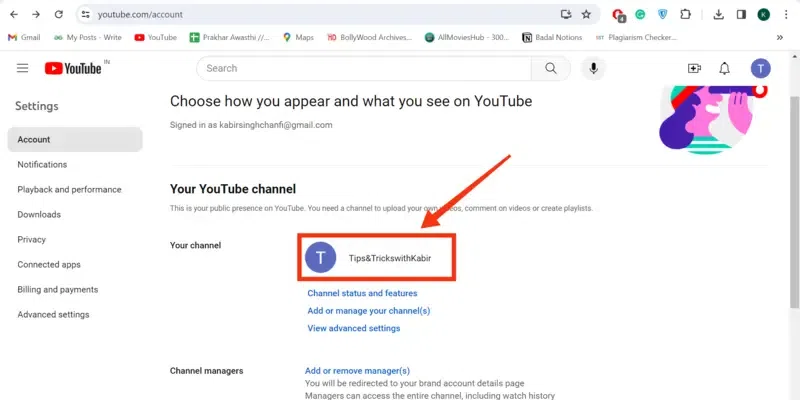Select Downloads in Settings sidebar
This screenshot has width=800, height=400.
click(75, 214)
